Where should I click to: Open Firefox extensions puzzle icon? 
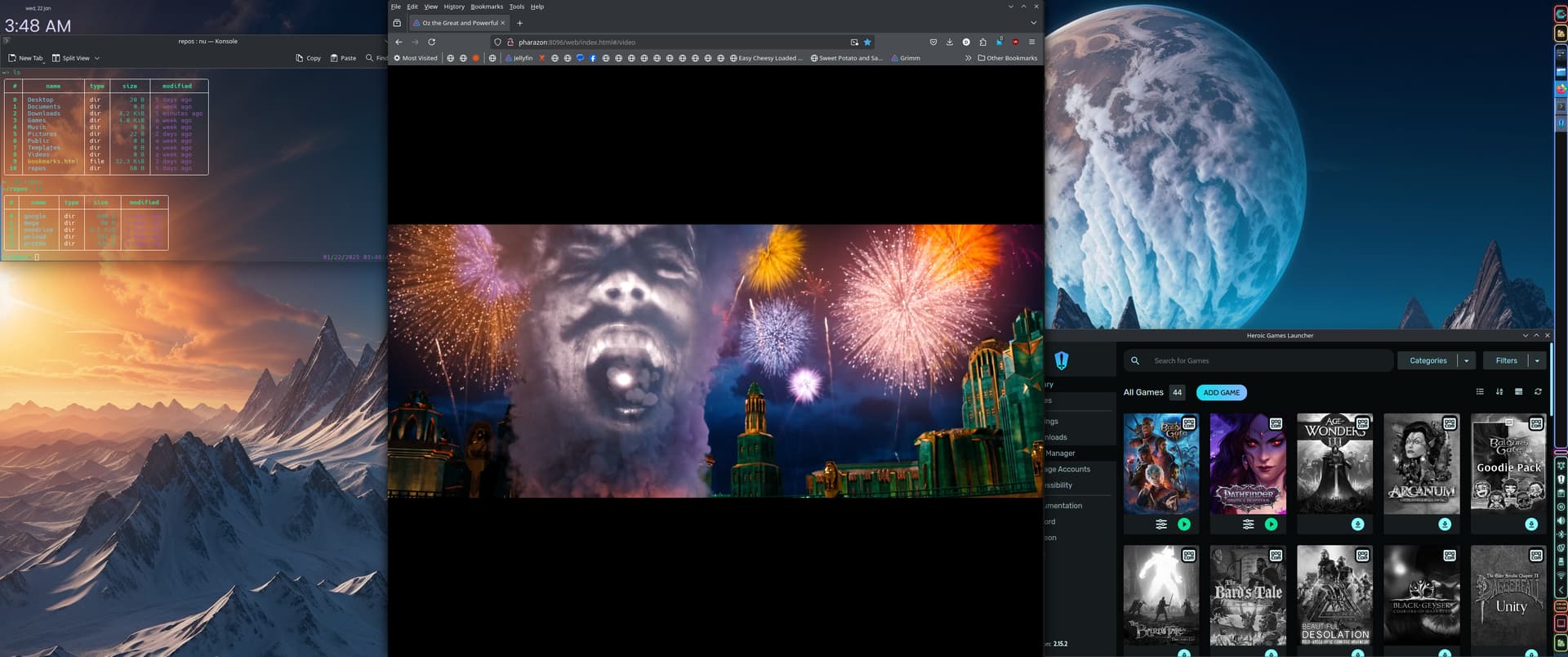point(982,42)
